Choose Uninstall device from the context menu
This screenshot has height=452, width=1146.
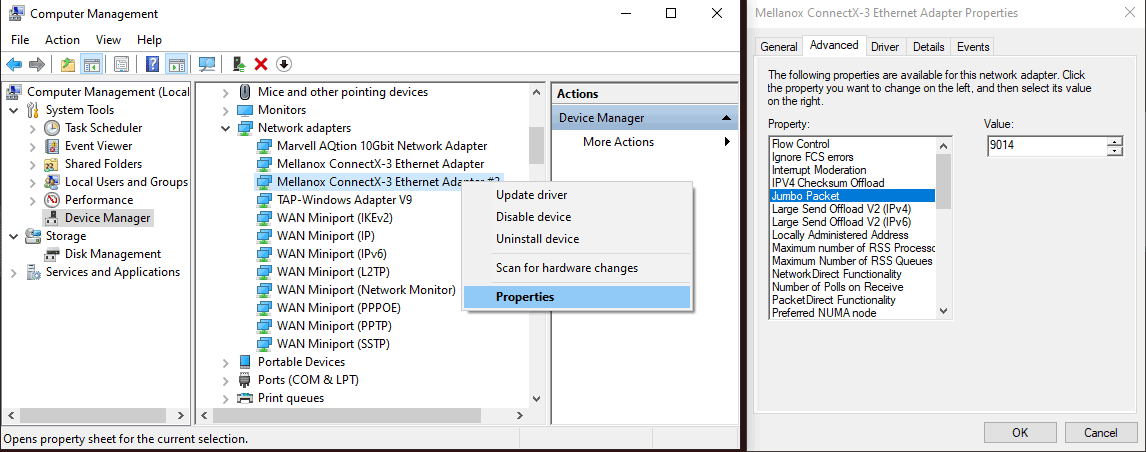pos(577,238)
